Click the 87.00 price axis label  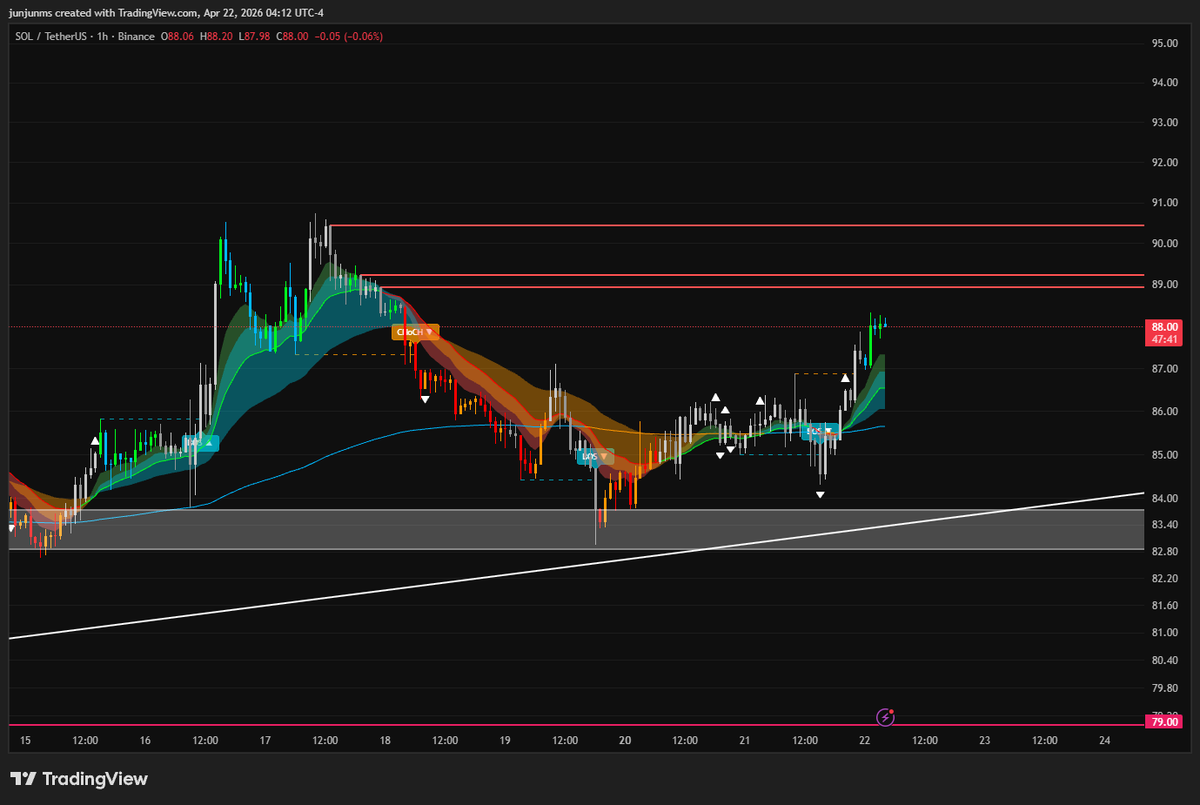(x=1164, y=370)
